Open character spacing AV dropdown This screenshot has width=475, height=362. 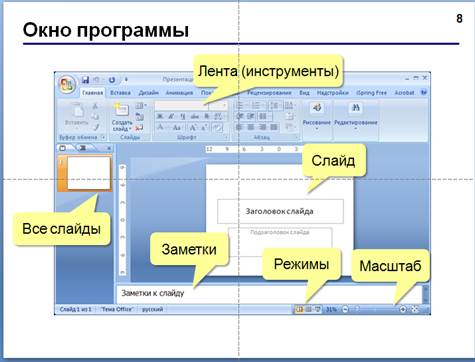(x=219, y=116)
